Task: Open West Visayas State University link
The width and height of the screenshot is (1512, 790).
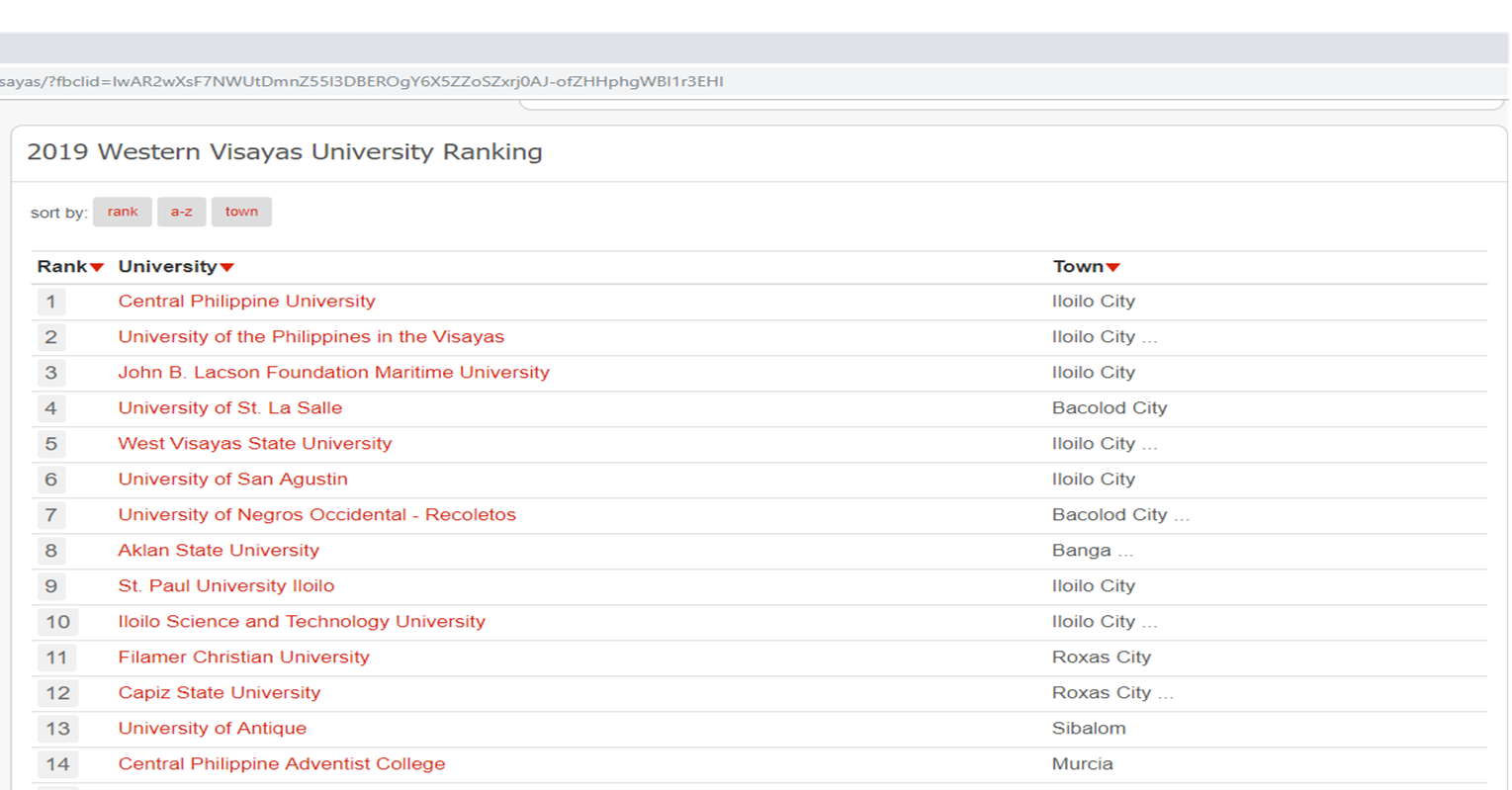Action: point(254,444)
